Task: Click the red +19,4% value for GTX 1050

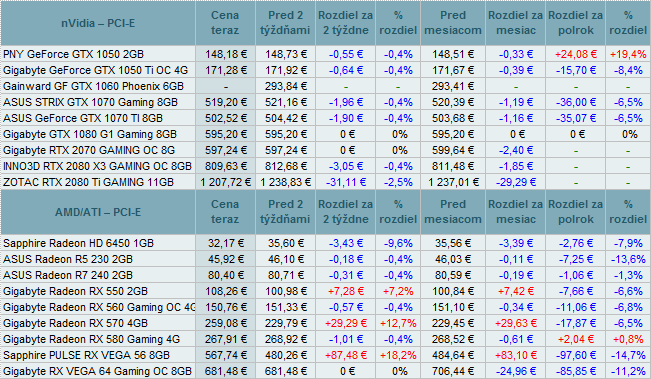Action: (628, 54)
